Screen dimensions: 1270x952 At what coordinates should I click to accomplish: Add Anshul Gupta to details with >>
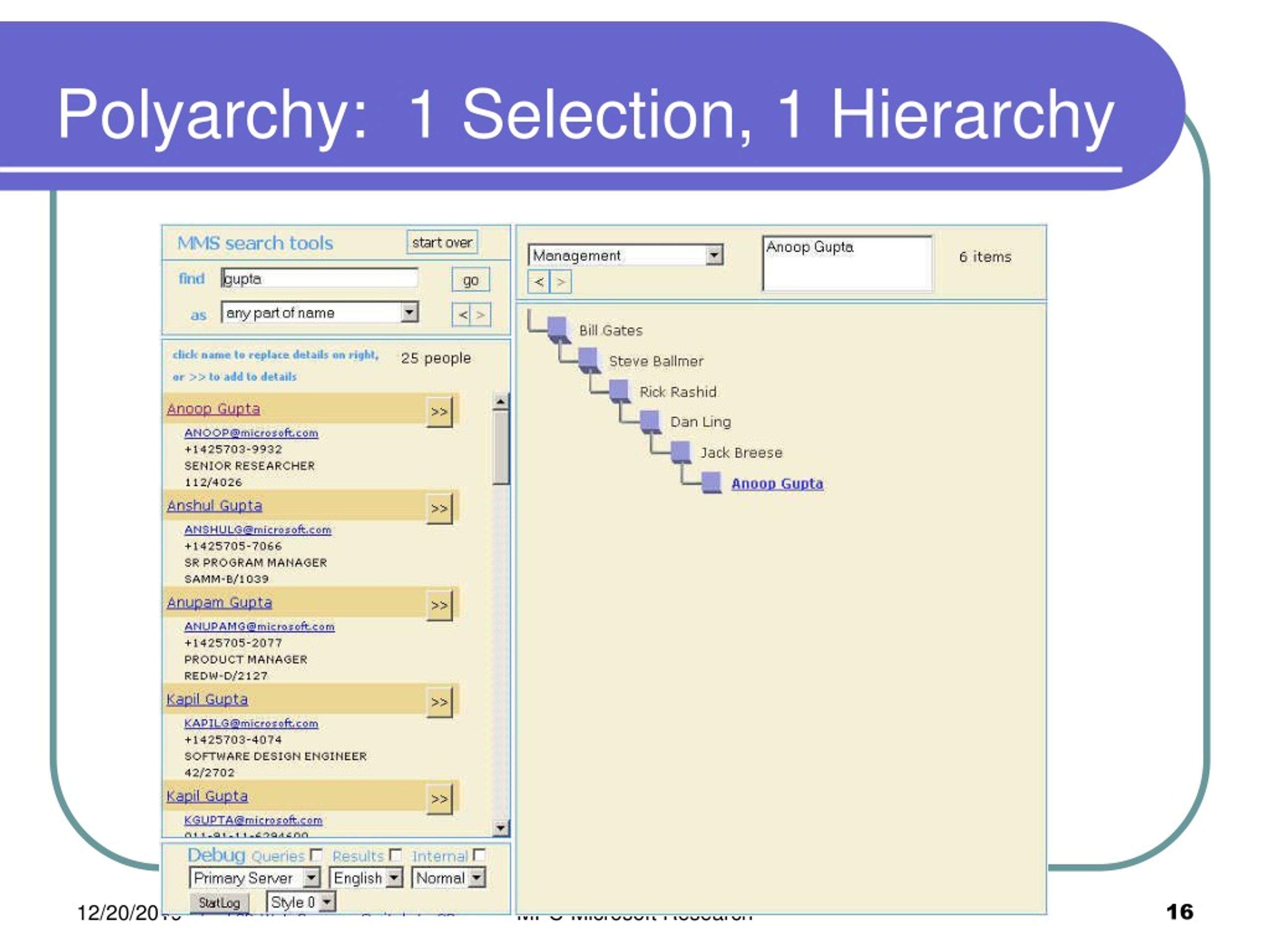click(x=439, y=508)
